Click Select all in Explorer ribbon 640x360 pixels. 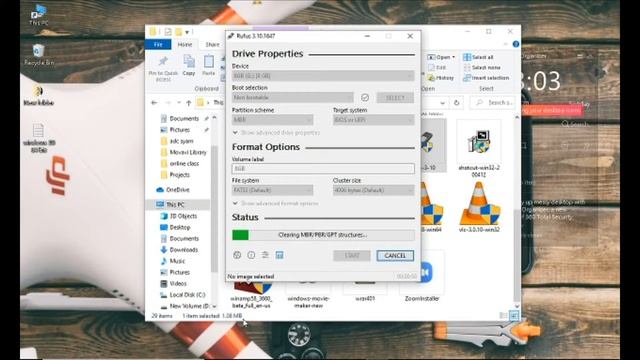point(478,57)
